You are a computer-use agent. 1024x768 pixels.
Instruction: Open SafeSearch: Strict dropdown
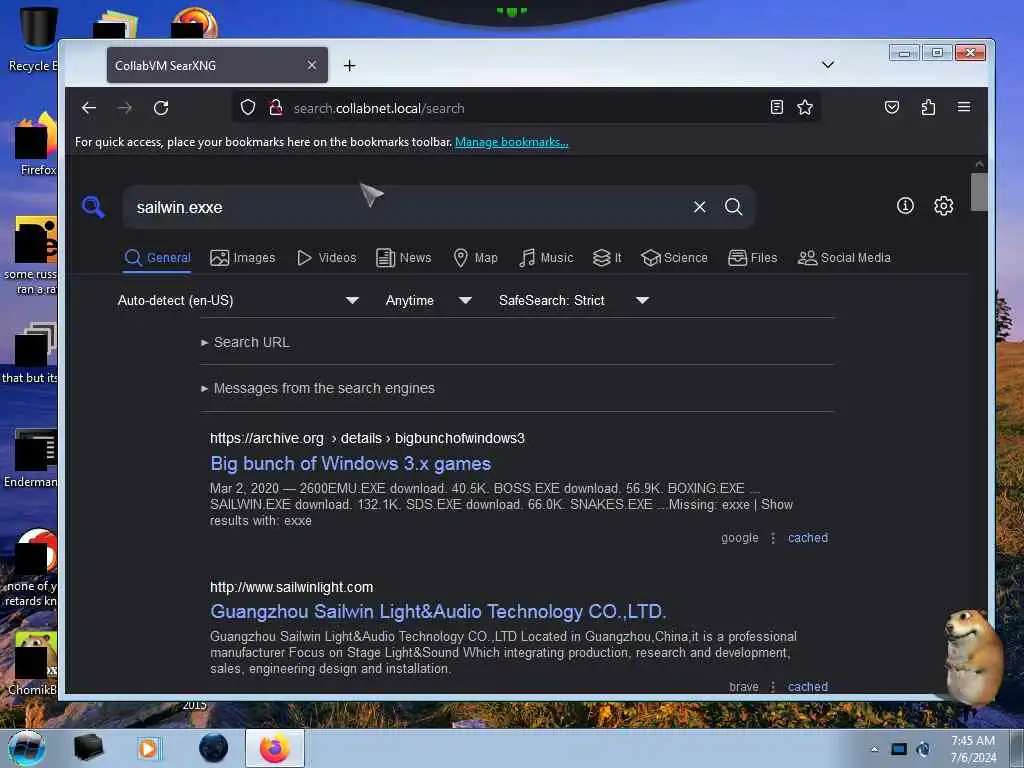click(573, 300)
